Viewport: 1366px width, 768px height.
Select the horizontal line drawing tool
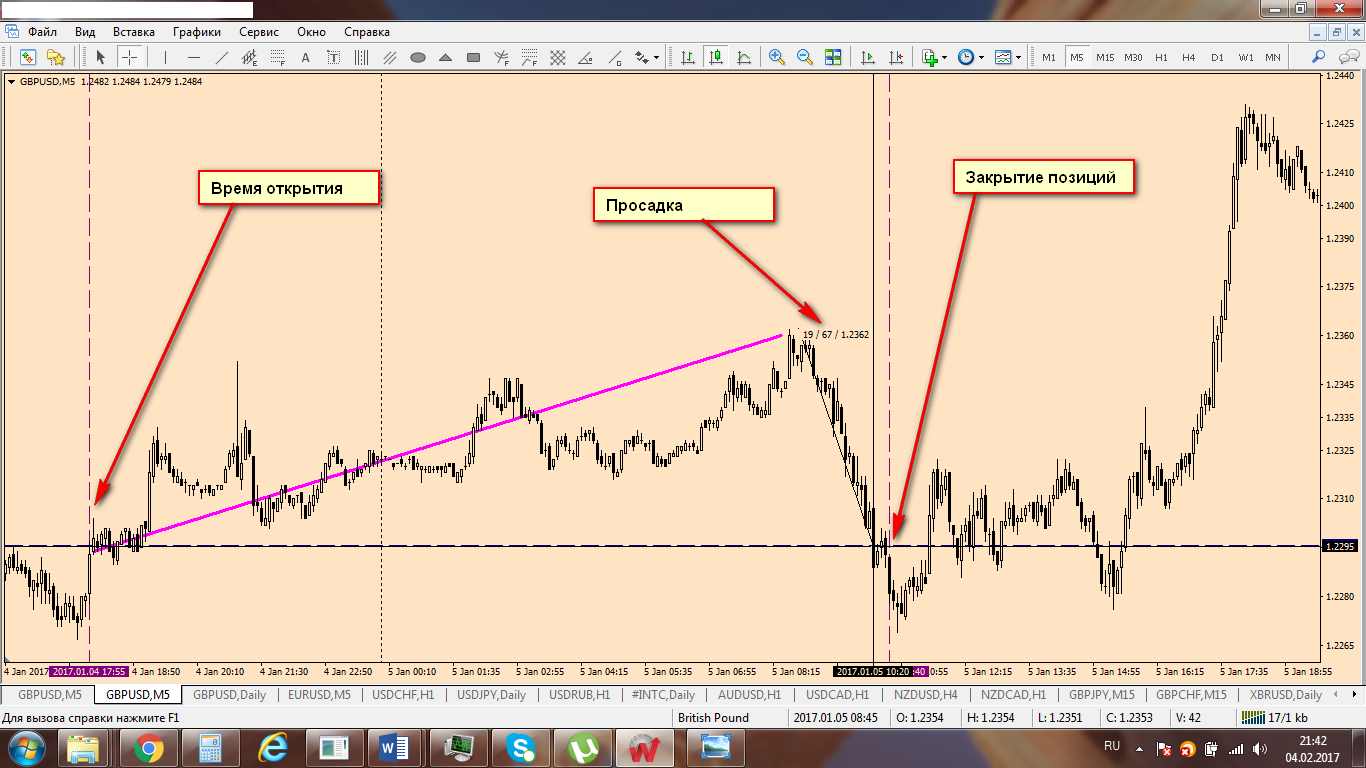click(x=194, y=57)
